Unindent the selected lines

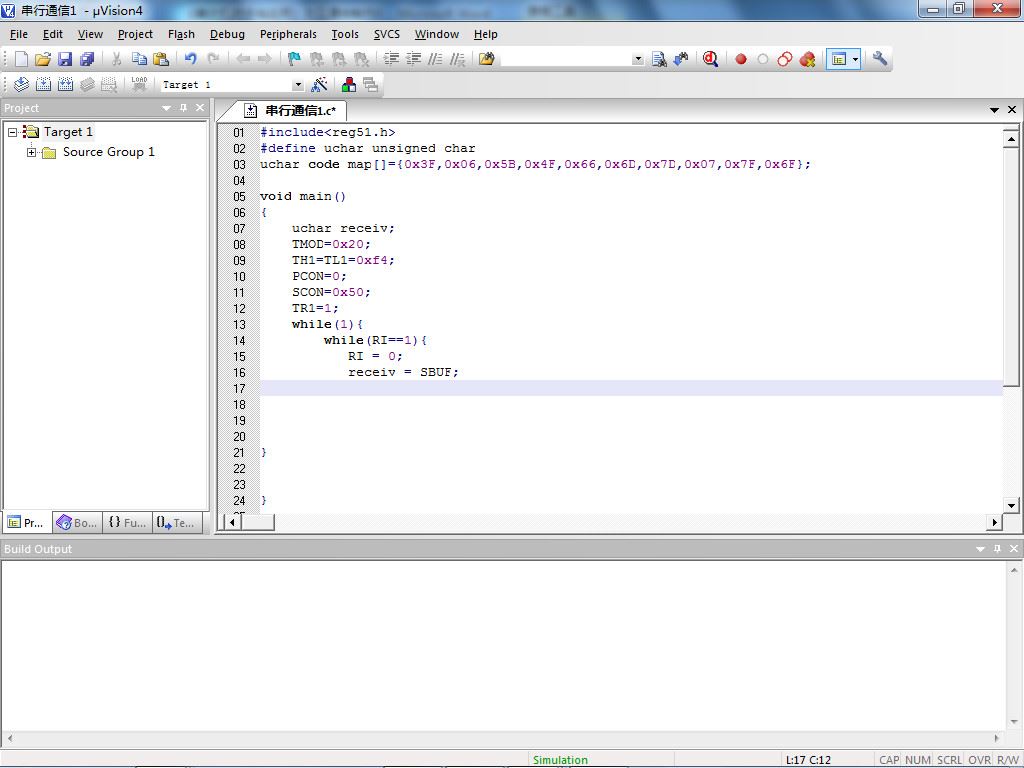(413, 59)
